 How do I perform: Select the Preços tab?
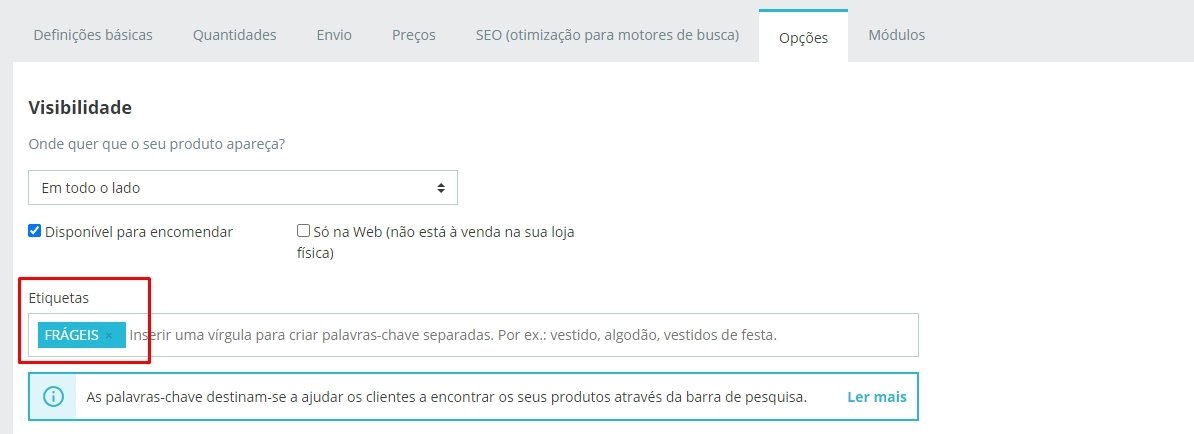pyautogui.click(x=413, y=35)
